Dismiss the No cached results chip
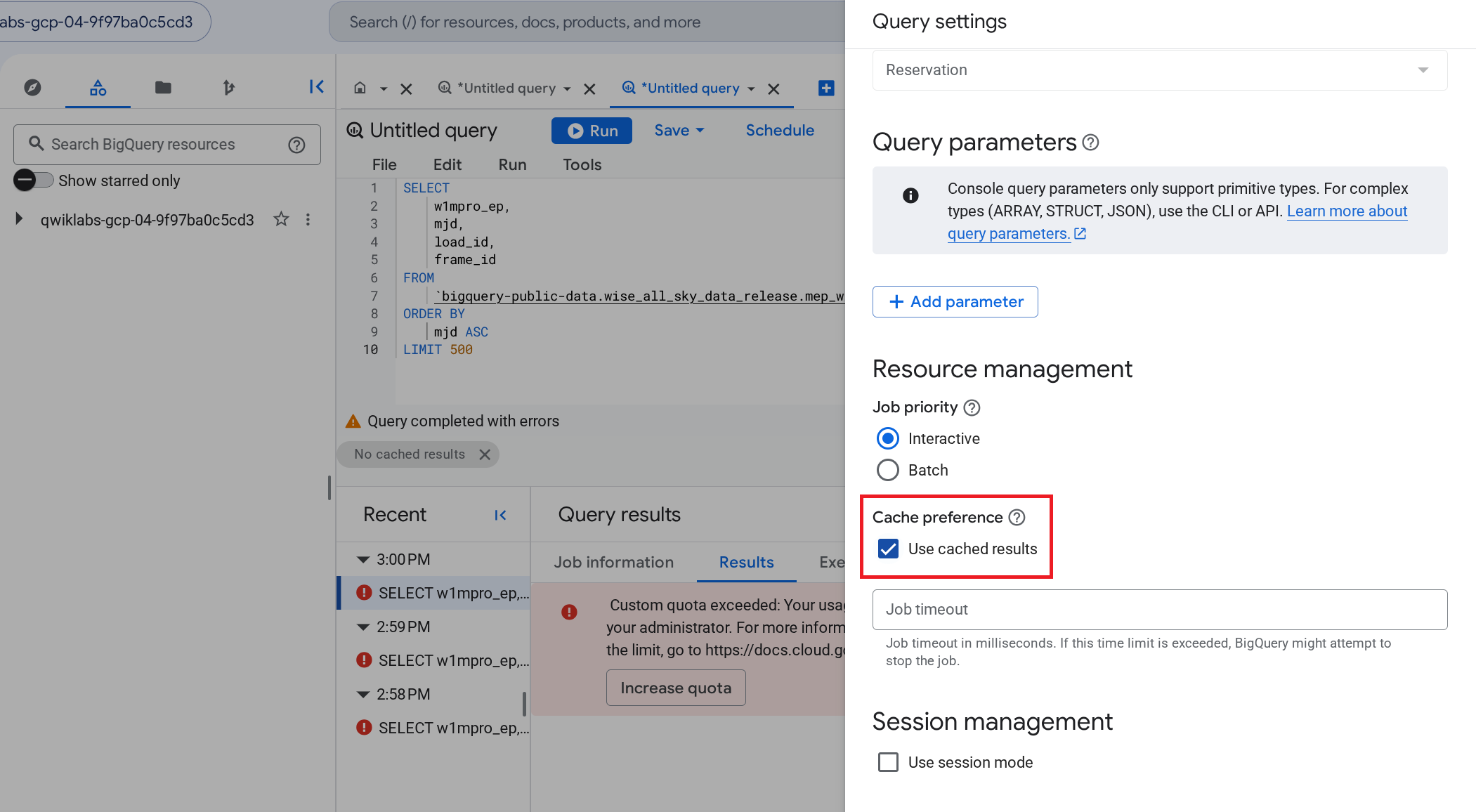 [485, 454]
